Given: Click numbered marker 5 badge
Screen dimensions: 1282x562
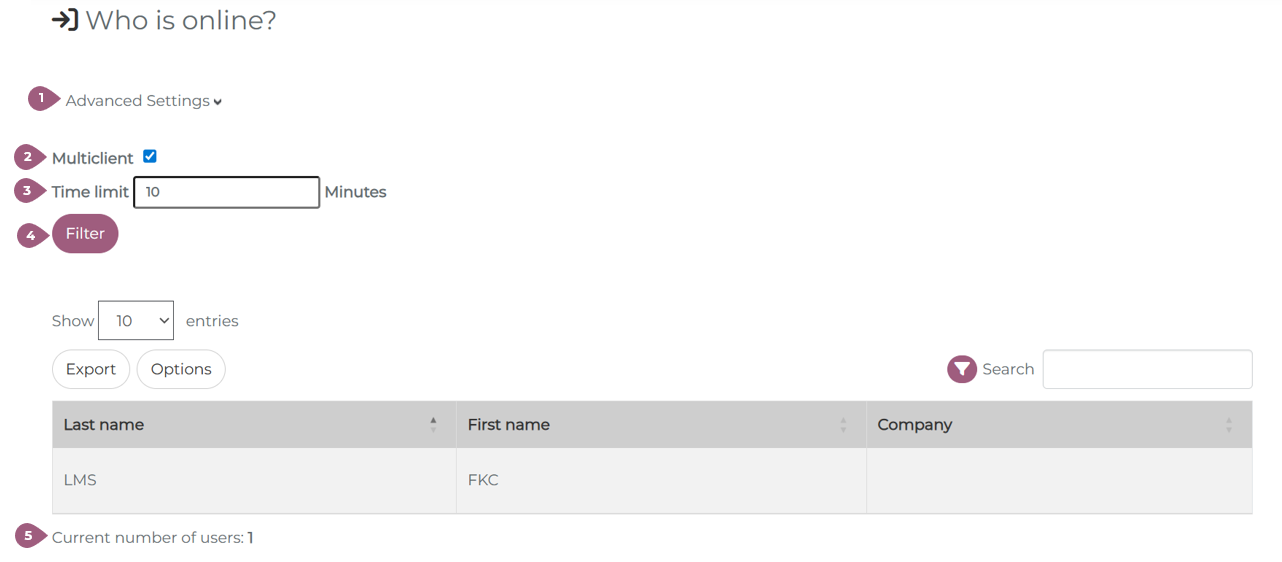Looking at the screenshot, I should [29, 536].
